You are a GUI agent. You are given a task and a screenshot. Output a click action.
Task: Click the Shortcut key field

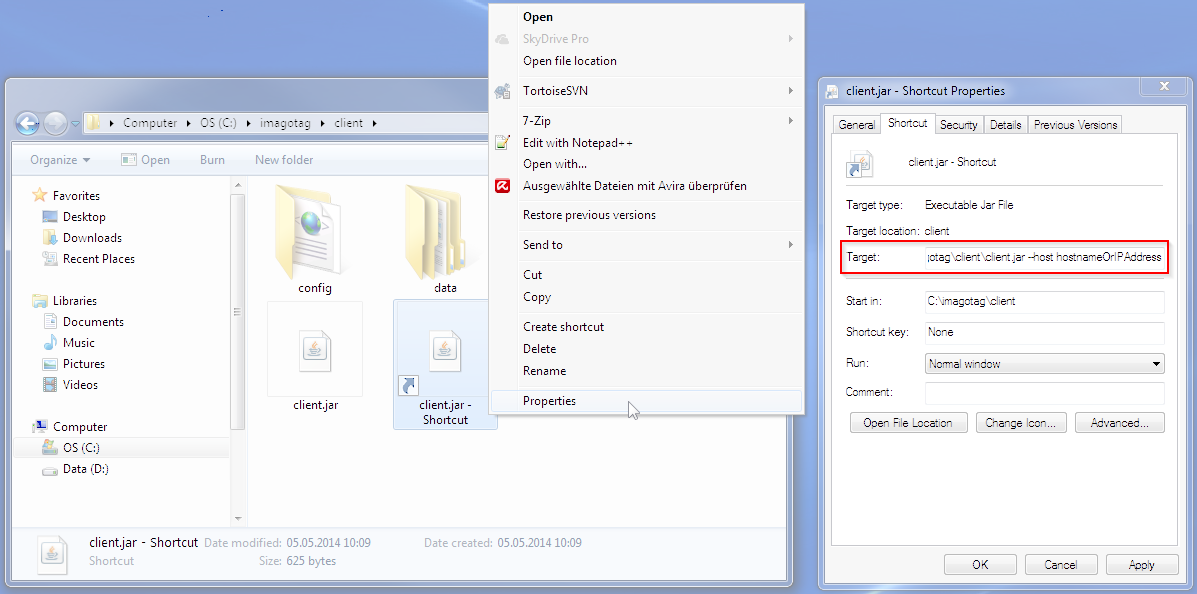pos(1044,333)
